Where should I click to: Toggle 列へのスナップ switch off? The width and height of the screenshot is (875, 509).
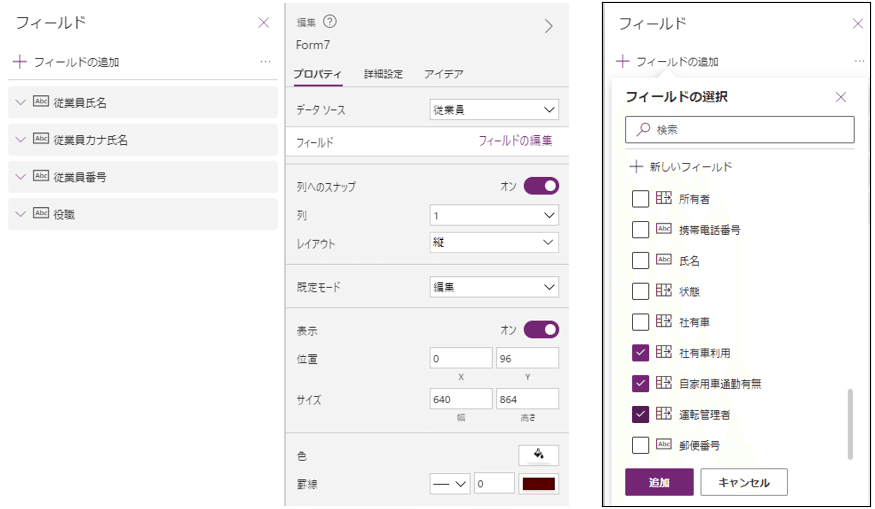click(540, 186)
